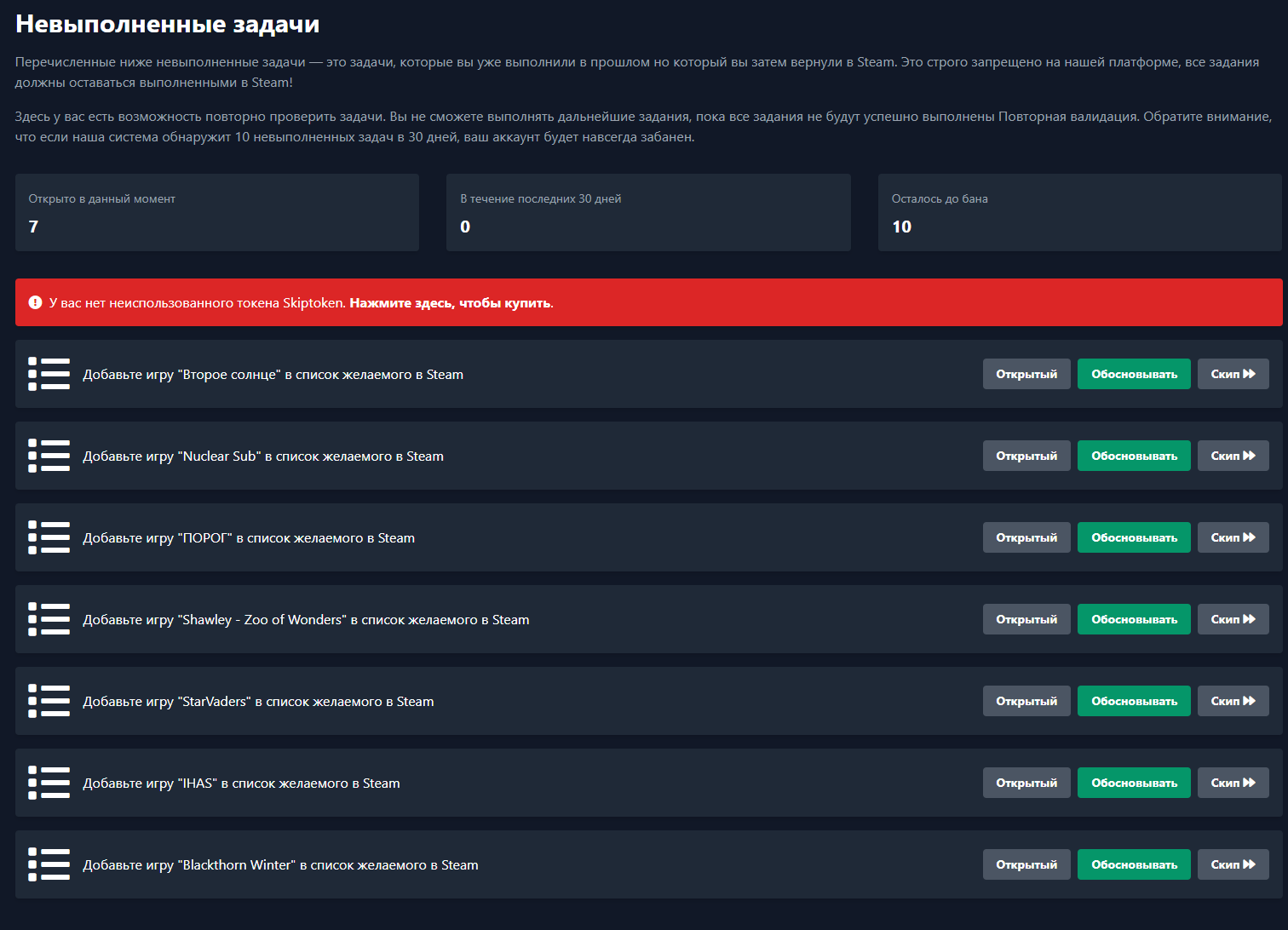Open the "Blackthorn Winter" task with Открытый
1288x930 pixels.
coord(1026,864)
